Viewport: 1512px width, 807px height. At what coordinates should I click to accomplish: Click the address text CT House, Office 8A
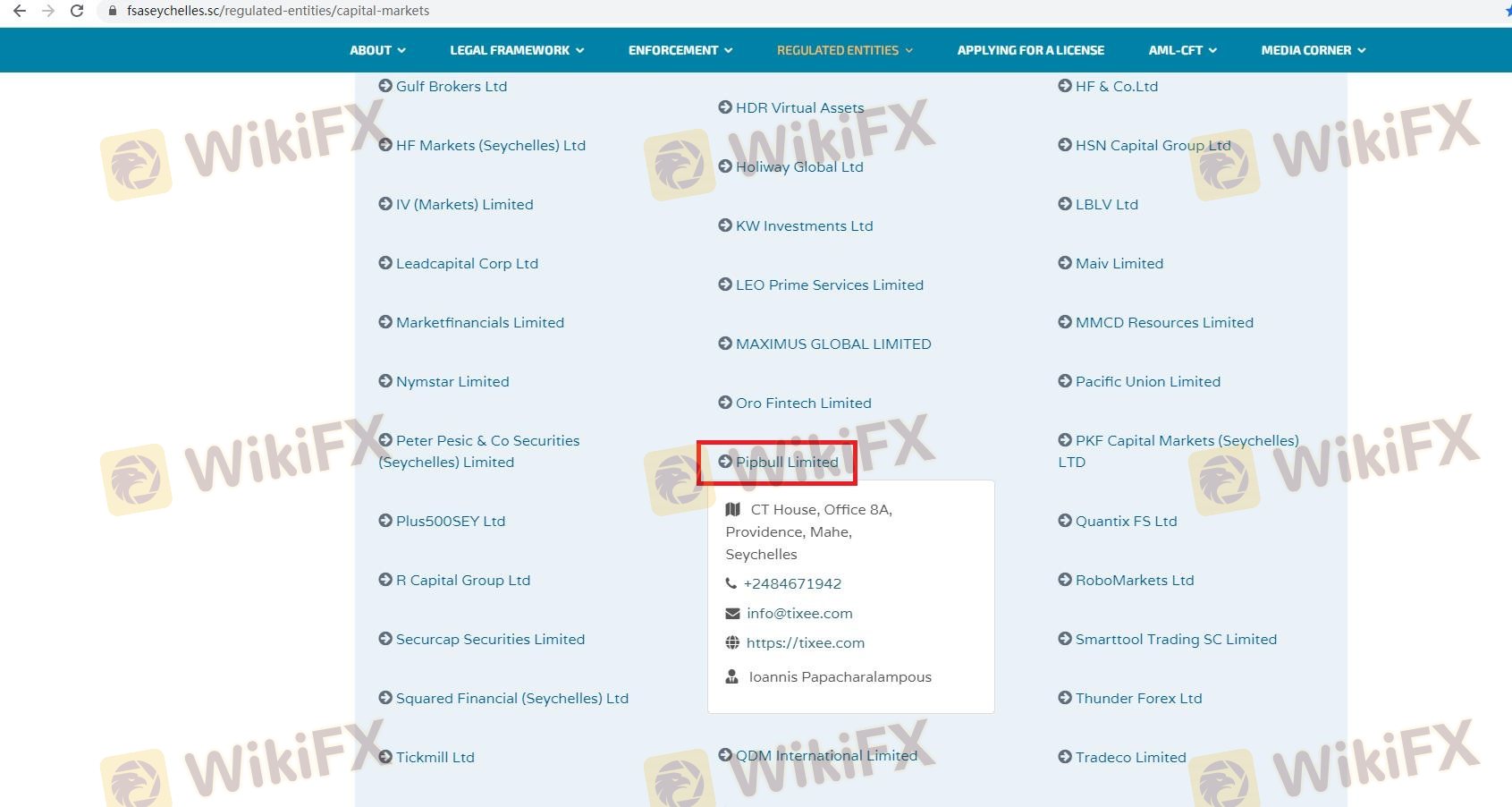coord(821,509)
